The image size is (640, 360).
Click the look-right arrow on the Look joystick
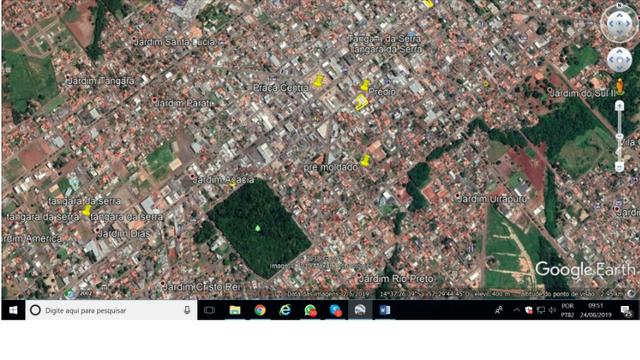point(628,24)
